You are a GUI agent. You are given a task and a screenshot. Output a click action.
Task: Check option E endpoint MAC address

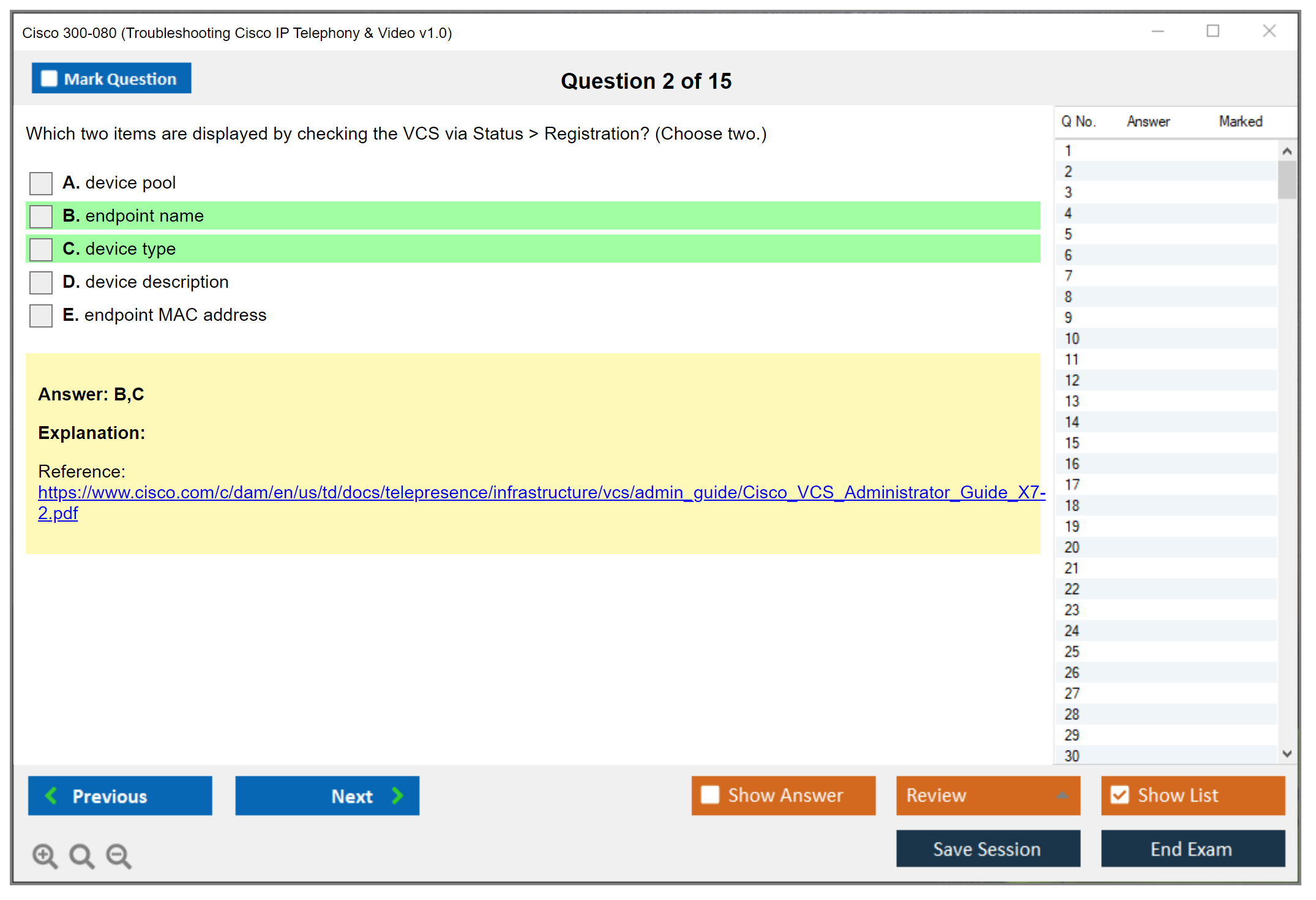[41, 315]
